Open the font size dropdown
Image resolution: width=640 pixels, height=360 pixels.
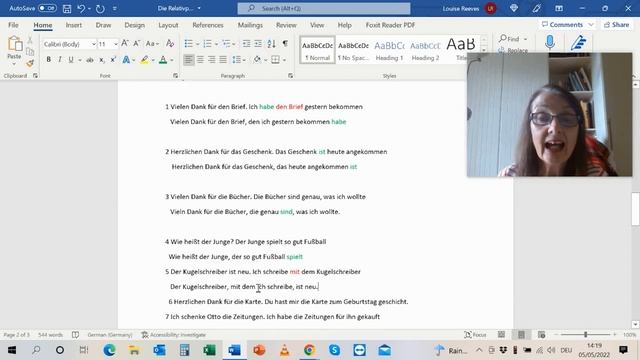tap(116, 44)
